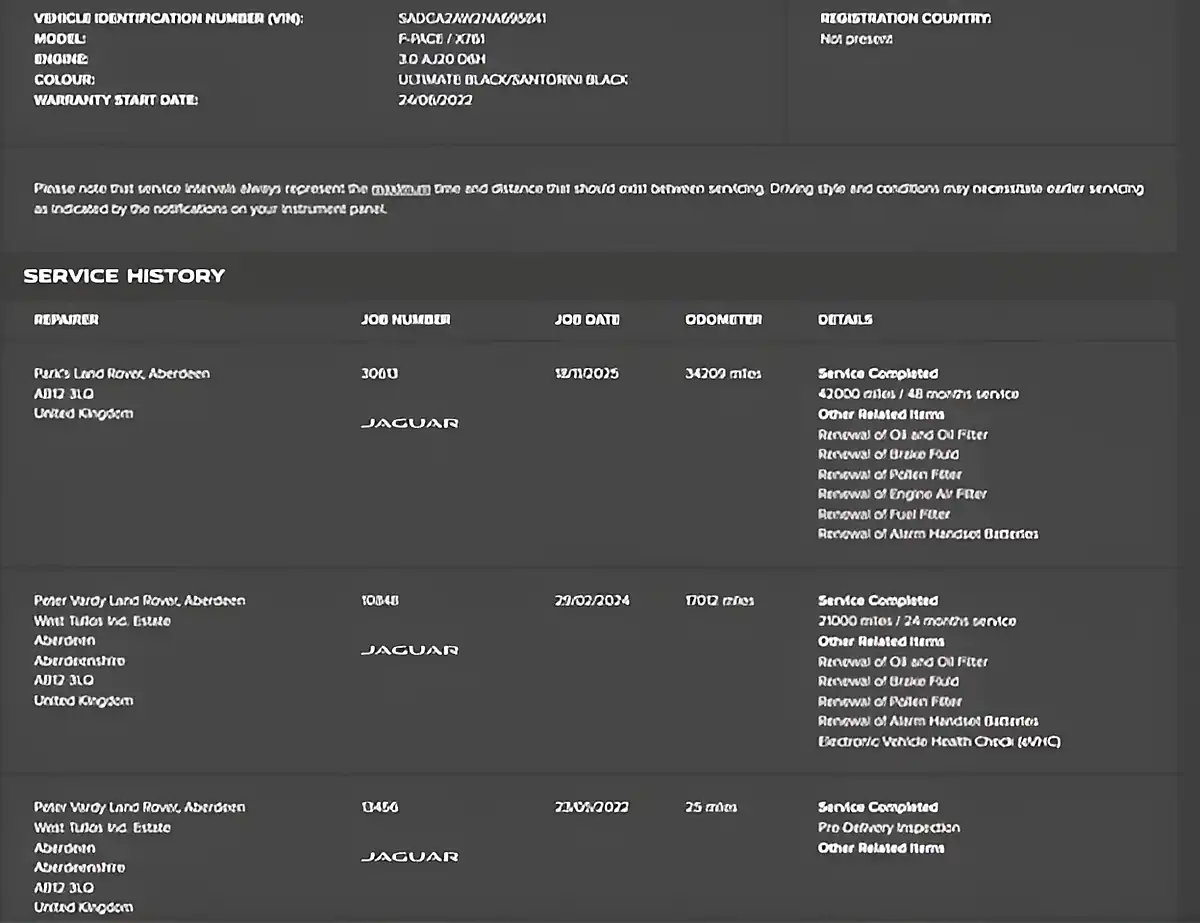Viewport: 1200px width, 923px height.
Task: Click Electronic Vehicle Health Check (eVHC) item
Action: [939, 742]
